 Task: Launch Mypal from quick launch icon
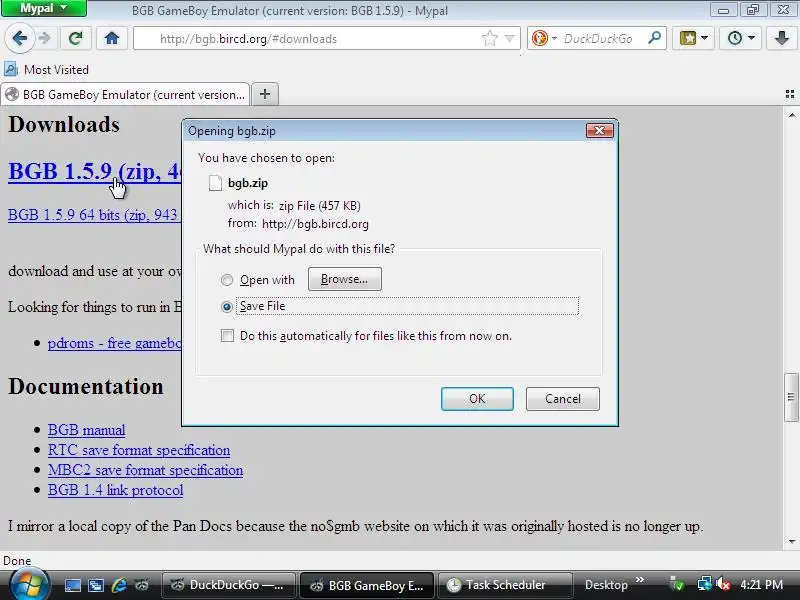(141, 585)
